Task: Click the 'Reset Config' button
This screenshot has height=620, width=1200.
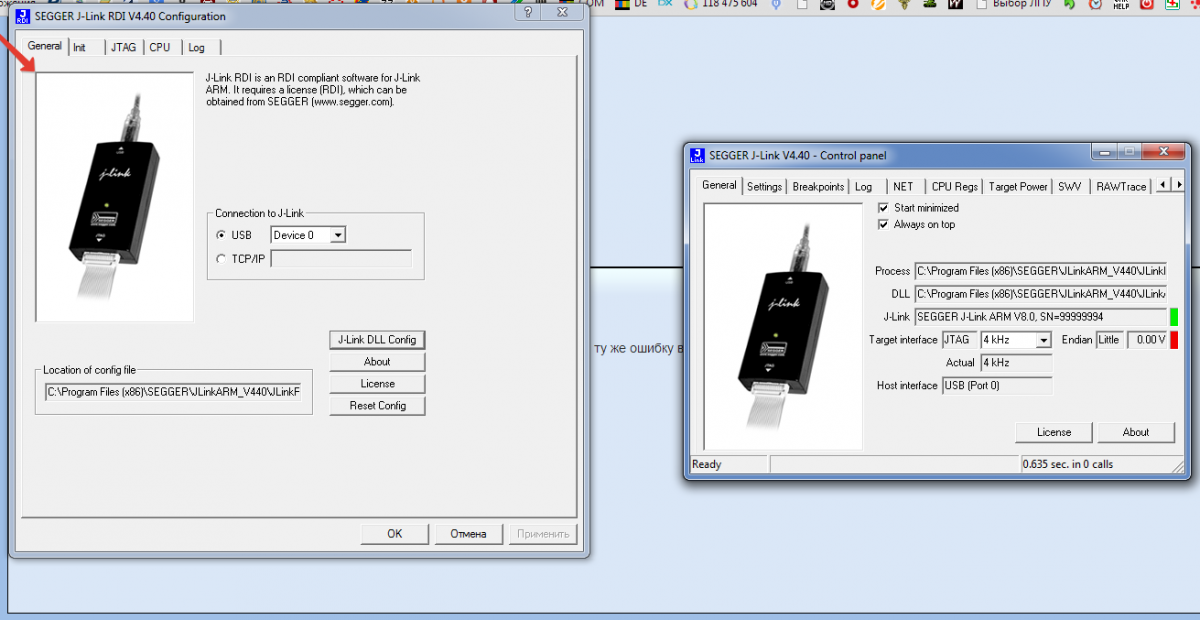Action: click(x=377, y=406)
